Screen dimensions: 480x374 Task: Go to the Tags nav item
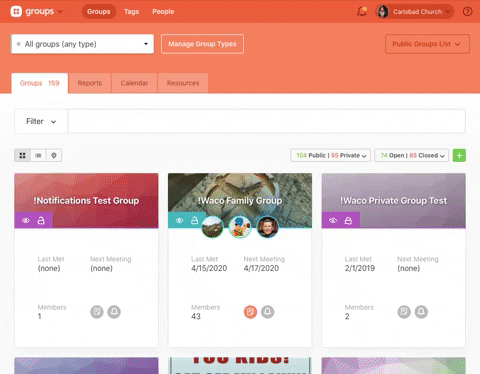[131, 12]
